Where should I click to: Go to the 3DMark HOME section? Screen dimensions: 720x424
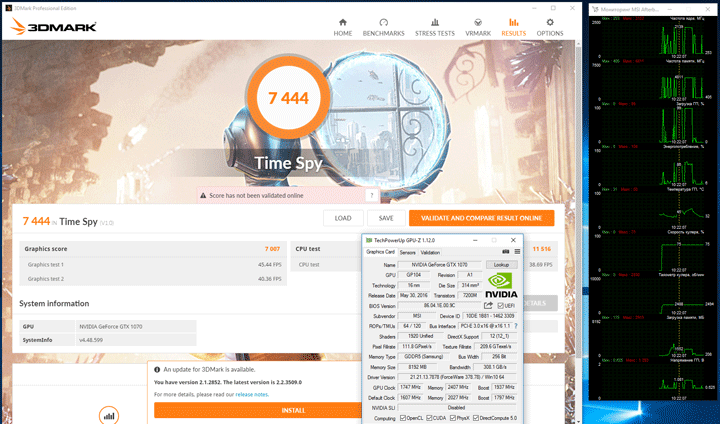[x=343, y=28]
